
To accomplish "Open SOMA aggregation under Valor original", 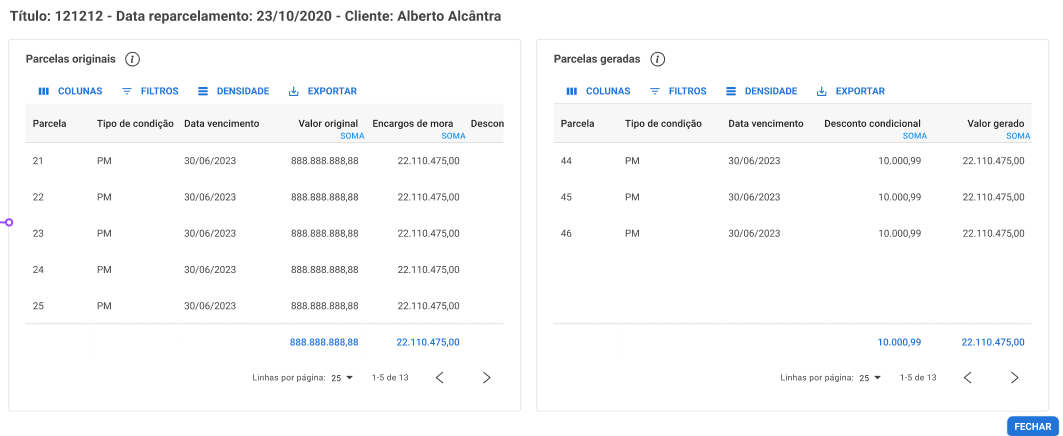I will [x=353, y=136].
